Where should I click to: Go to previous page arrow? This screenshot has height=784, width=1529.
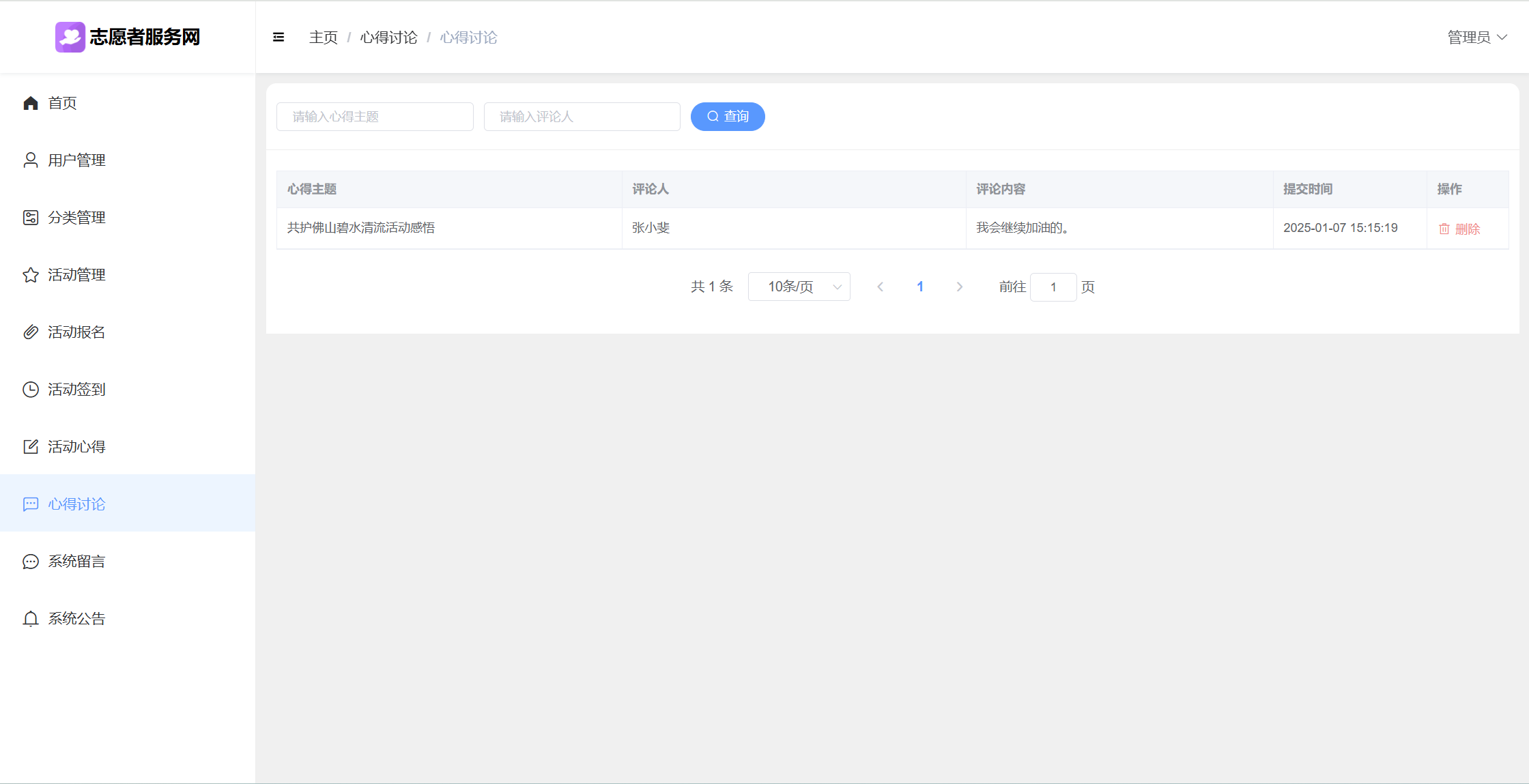pyautogui.click(x=881, y=287)
